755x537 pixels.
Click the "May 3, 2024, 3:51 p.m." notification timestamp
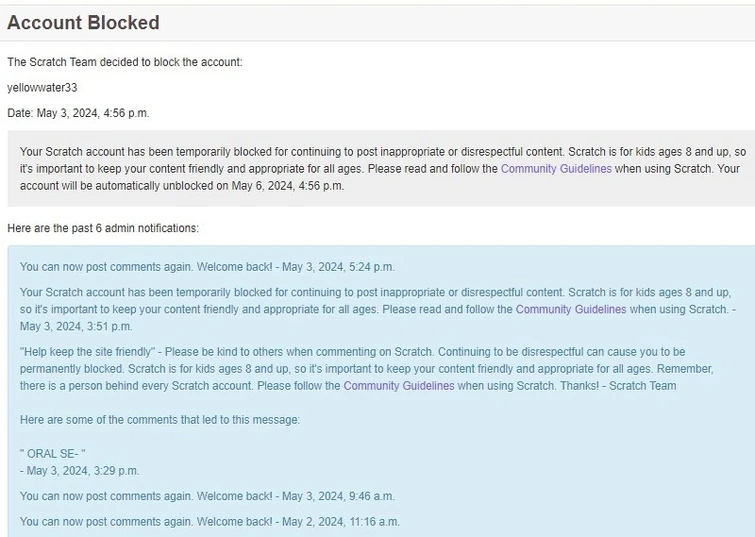[x=76, y=326]
